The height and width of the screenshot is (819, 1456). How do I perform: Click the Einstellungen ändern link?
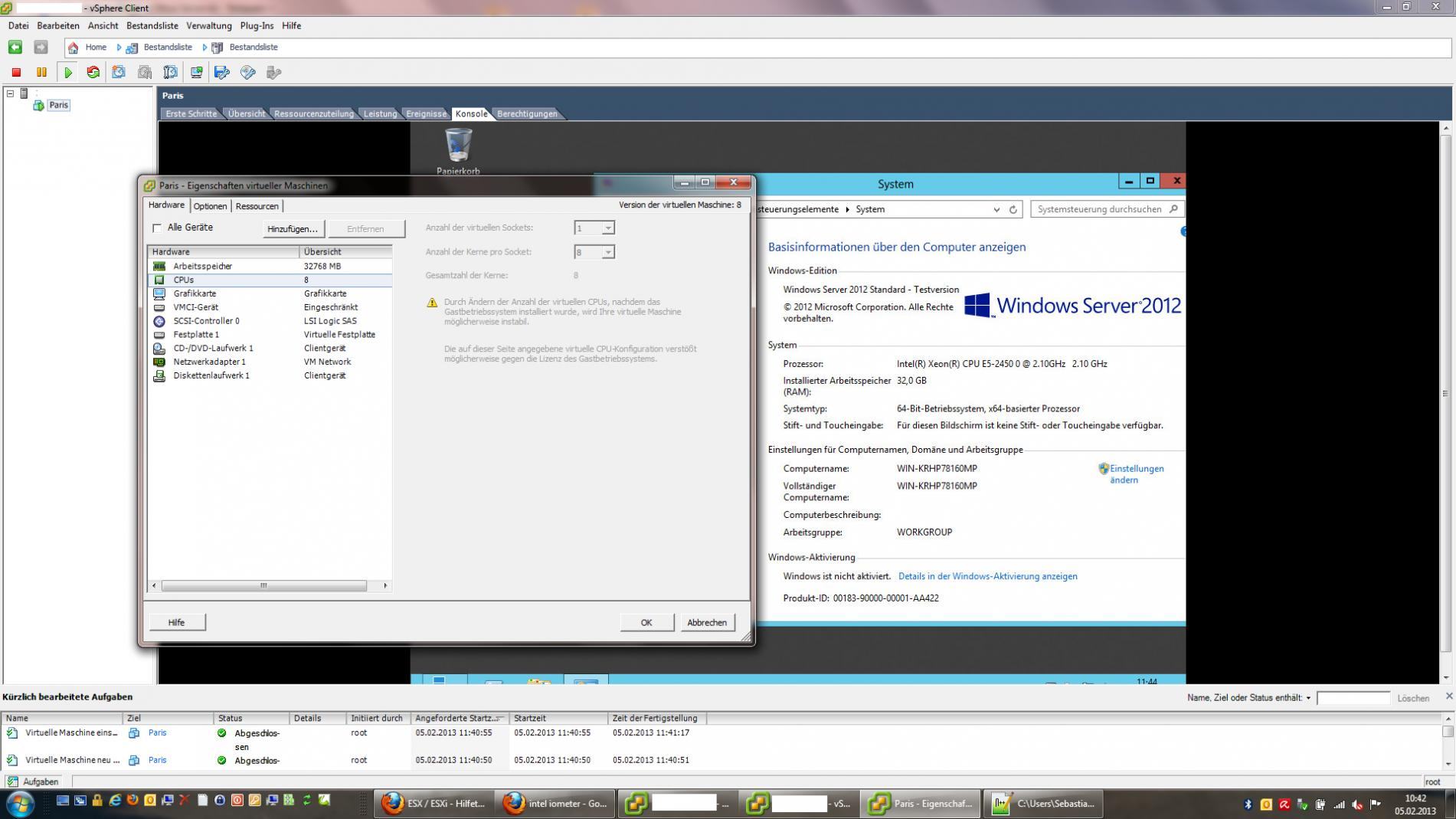pos(1137,474)
